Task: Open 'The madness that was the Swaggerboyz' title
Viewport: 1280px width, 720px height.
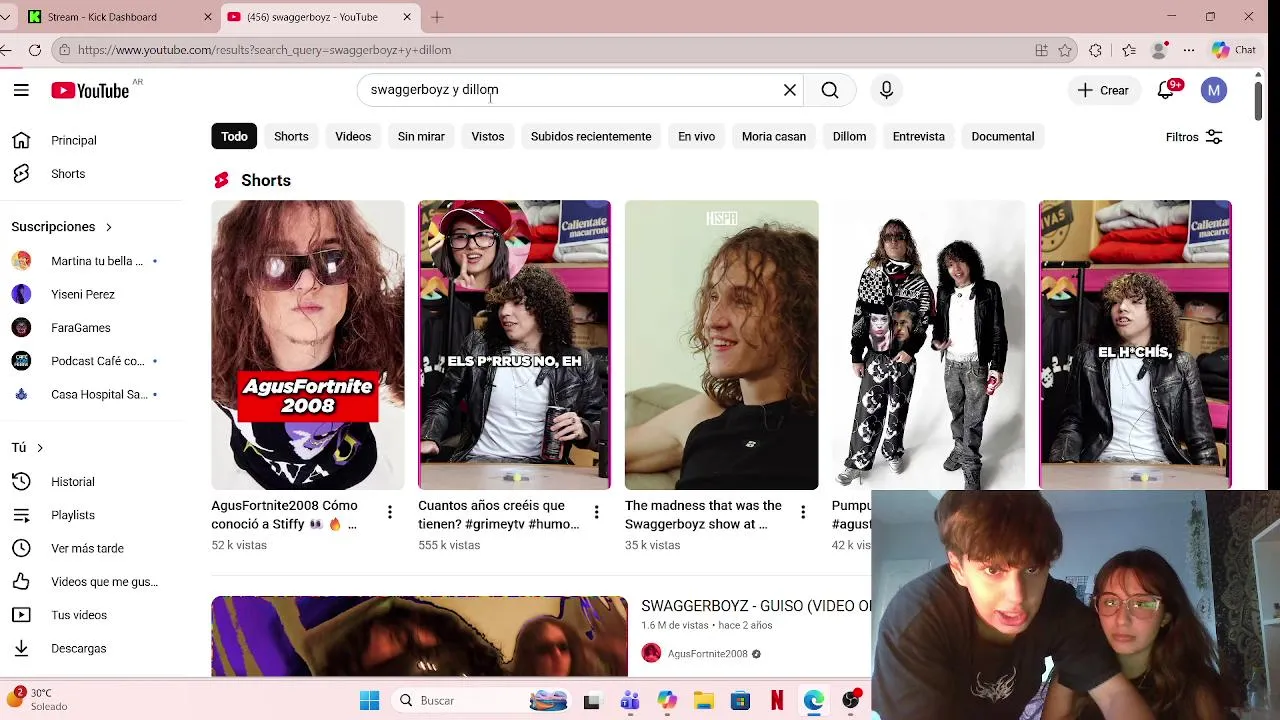Action: (x=703, y=515)
